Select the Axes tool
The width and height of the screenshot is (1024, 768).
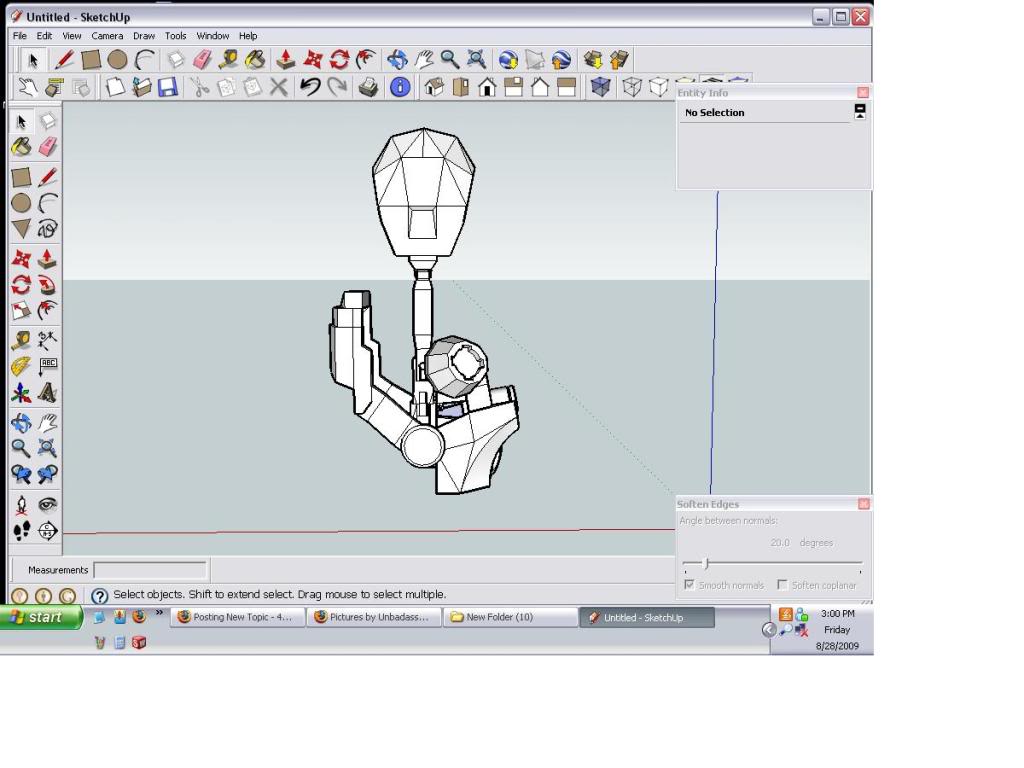(21, 393)
